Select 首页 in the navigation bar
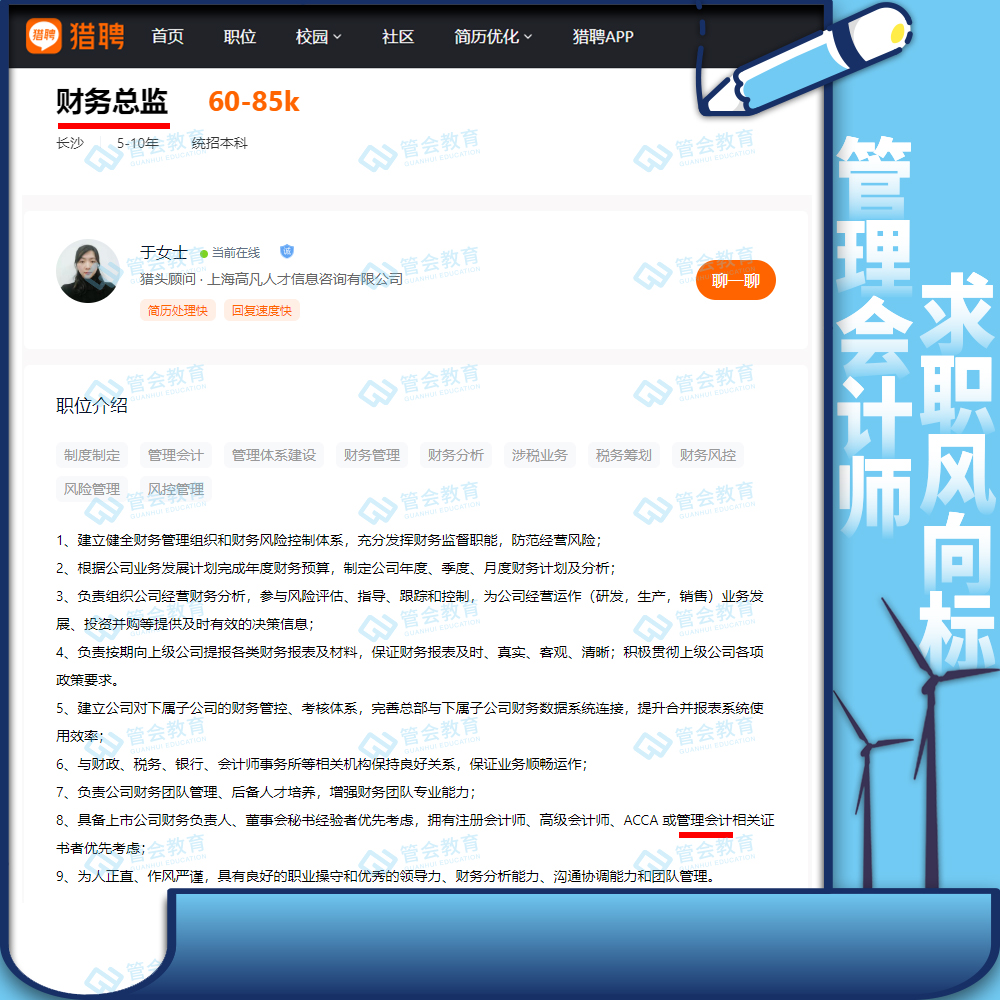Viewport: 1000px width, 1000px height. point(166,36)
